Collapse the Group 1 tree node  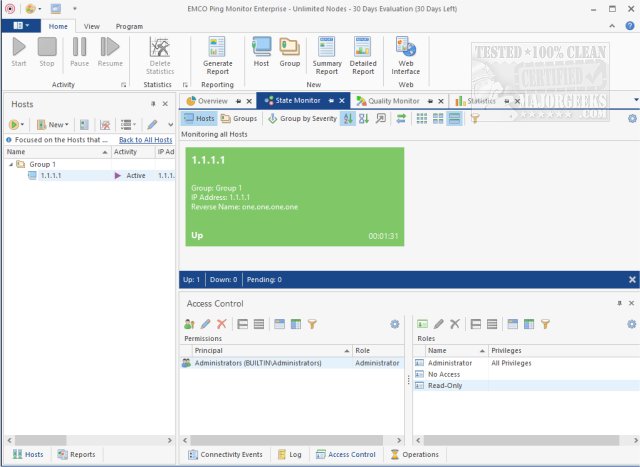point(11,164)
